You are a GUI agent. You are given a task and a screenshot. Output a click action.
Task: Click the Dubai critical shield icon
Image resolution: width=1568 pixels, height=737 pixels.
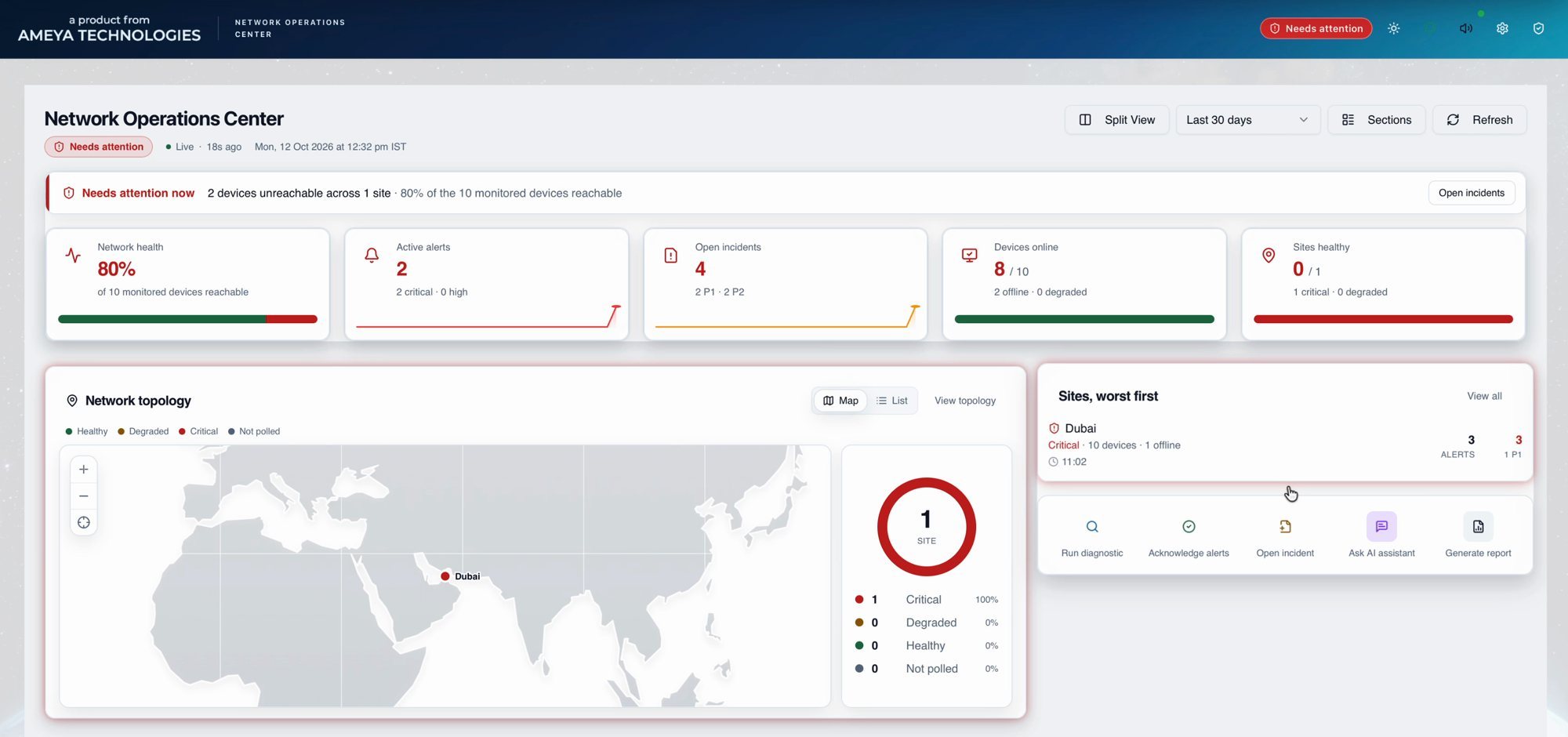1054,429
